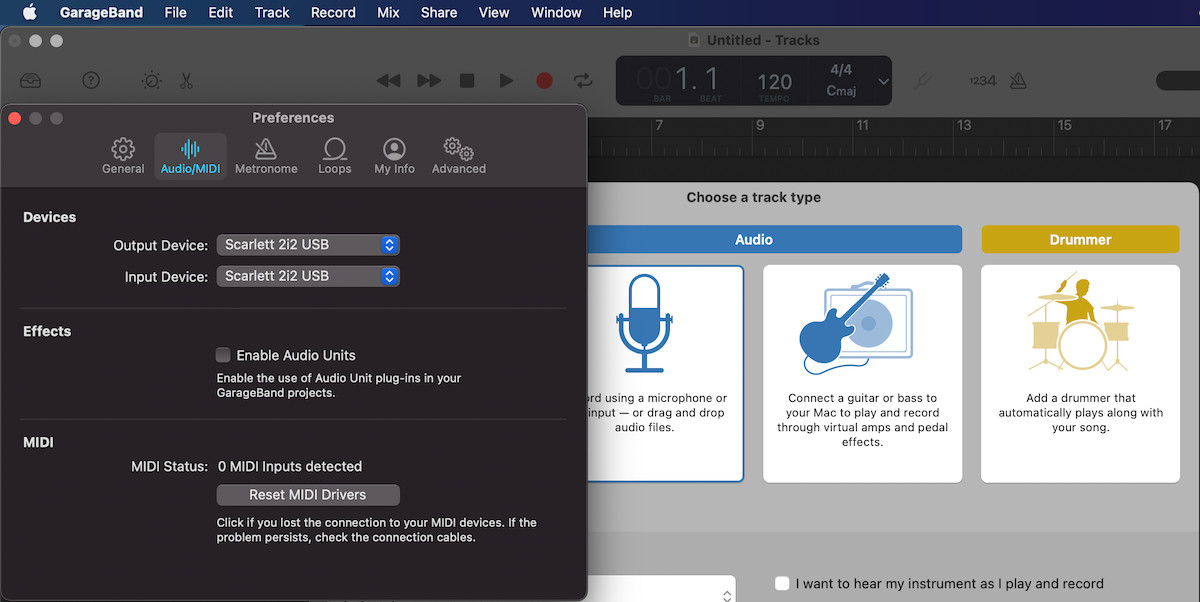Image resolution: width=1200 pixels, height=602 pixels.
Task: Click the 120 tempo value
Action: point(774,83)
